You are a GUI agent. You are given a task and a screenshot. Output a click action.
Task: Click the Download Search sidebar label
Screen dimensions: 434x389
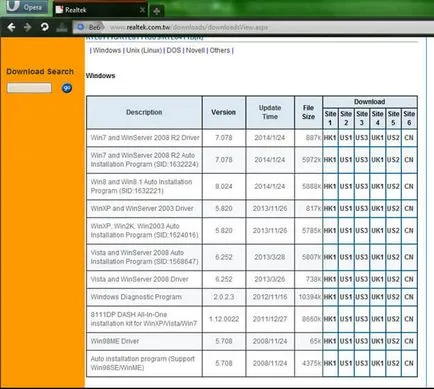[40, 71]
